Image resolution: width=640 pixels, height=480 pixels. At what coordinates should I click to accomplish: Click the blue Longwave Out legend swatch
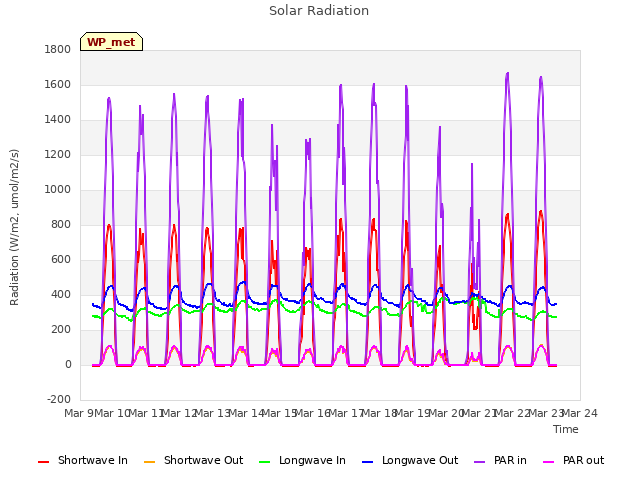pos(367,462)
